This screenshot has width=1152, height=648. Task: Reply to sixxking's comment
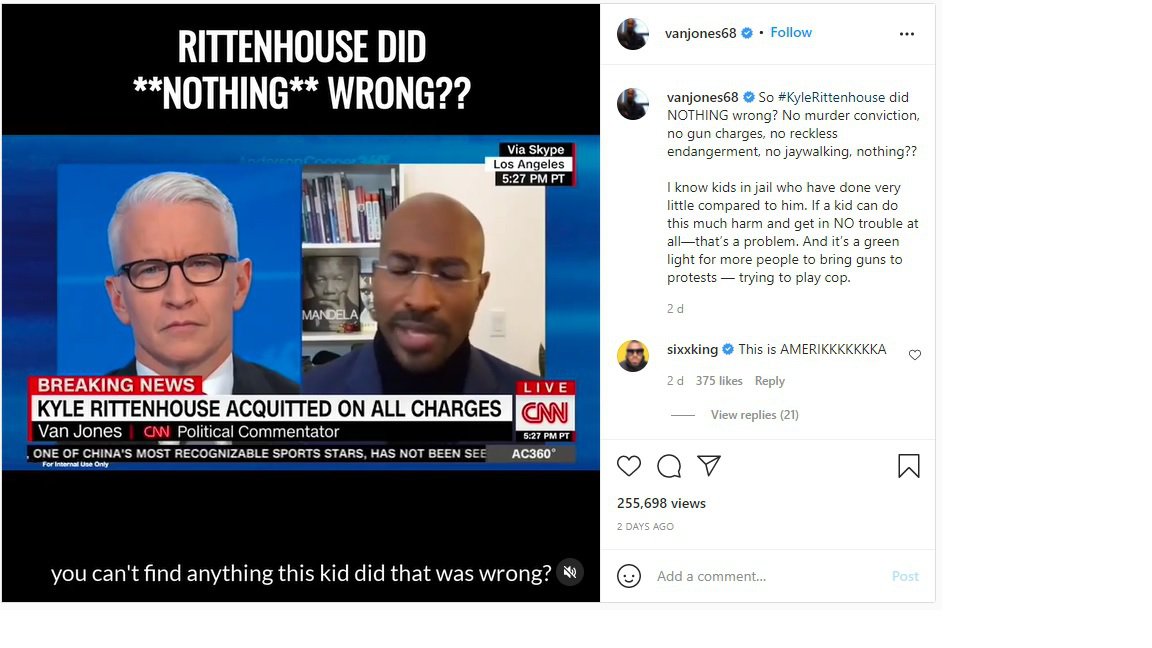(x=770, y=381)
